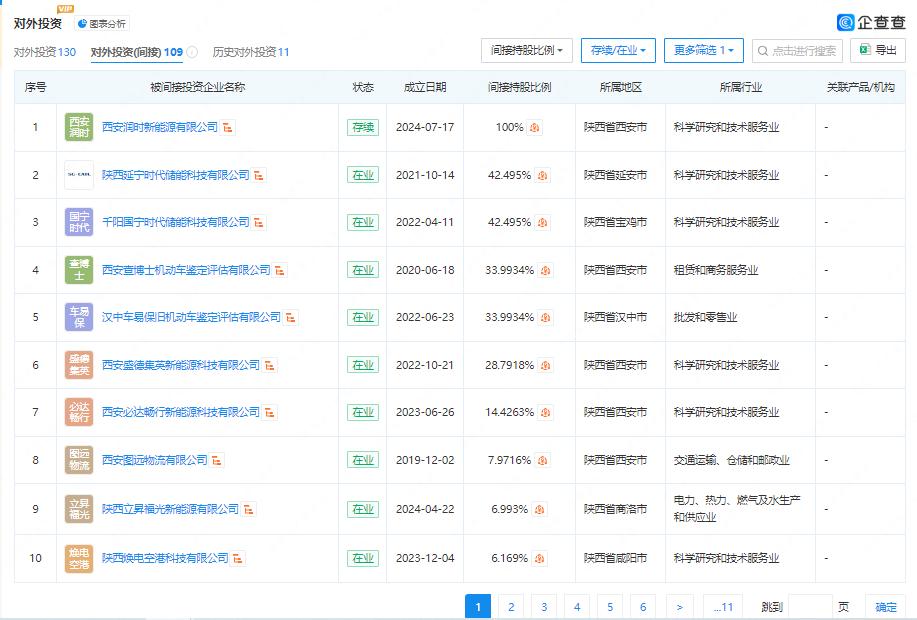Confirm page jump with 确定
917x620 pixels.
(x=885, y=607)
